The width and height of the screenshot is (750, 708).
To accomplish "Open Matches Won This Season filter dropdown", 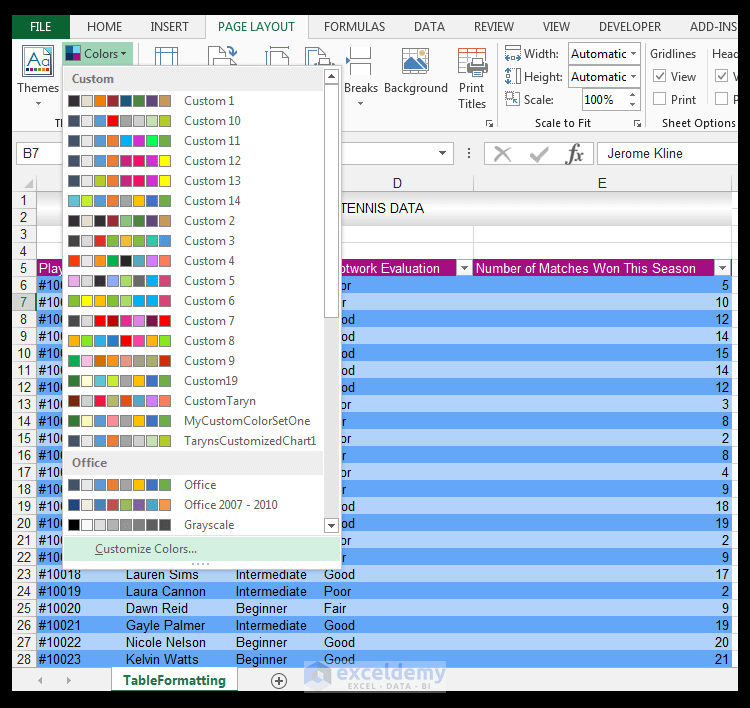I will [722, 268].
